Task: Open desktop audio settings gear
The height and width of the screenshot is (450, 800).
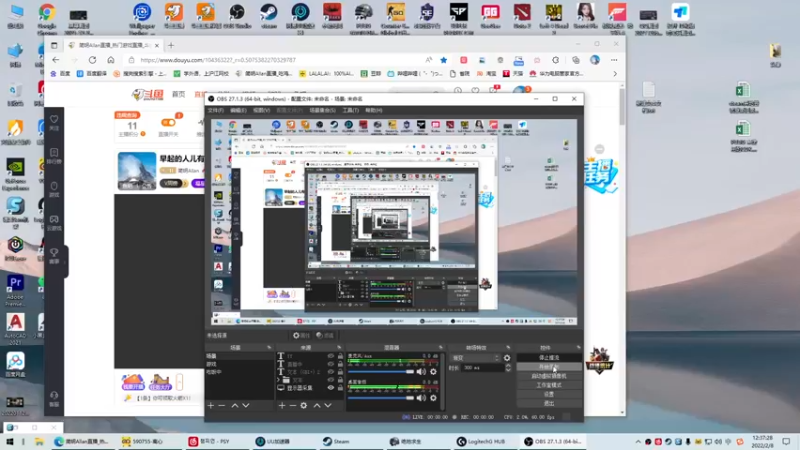Action: click(433, 398)
